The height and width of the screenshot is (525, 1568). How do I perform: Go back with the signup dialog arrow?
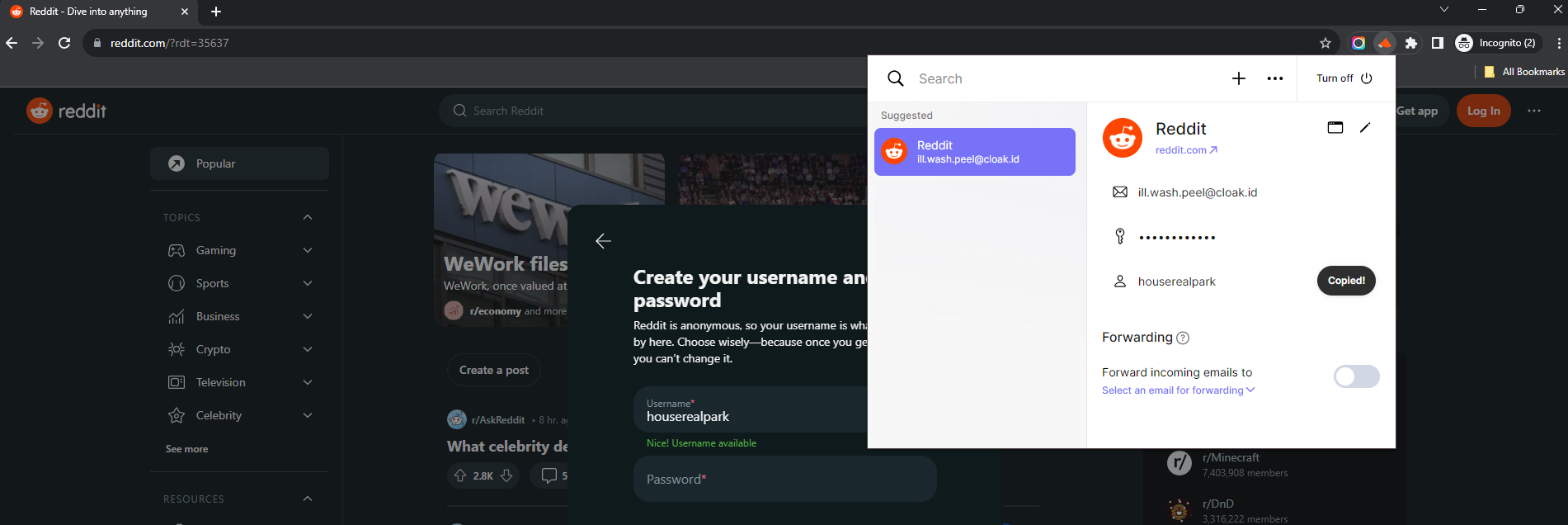(x=603, y=241)
